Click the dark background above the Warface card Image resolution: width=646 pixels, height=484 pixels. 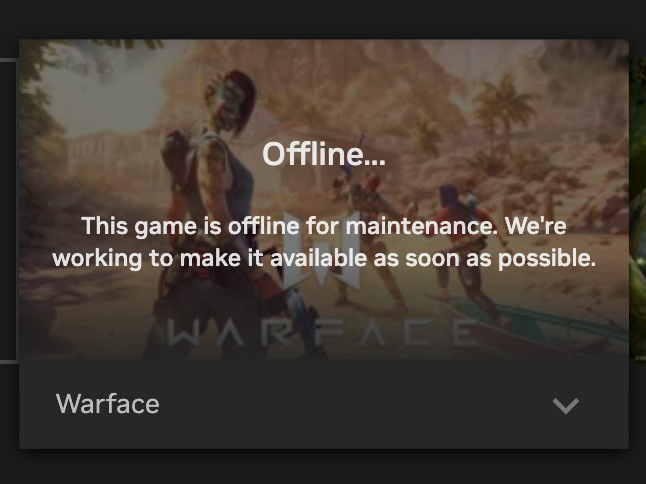(323, 19)
